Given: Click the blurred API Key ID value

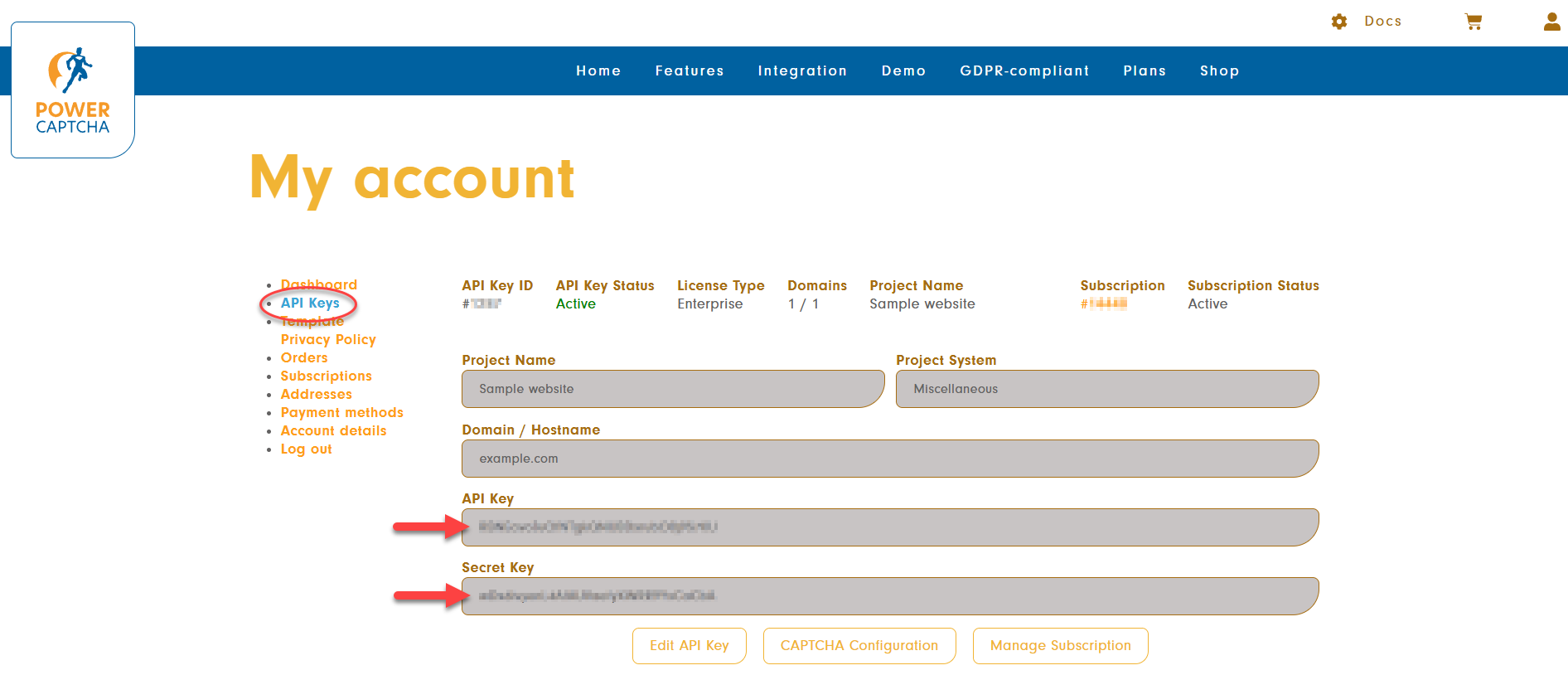Looking at the screenshot, I should pyautogui.click(x=482, y=304).
